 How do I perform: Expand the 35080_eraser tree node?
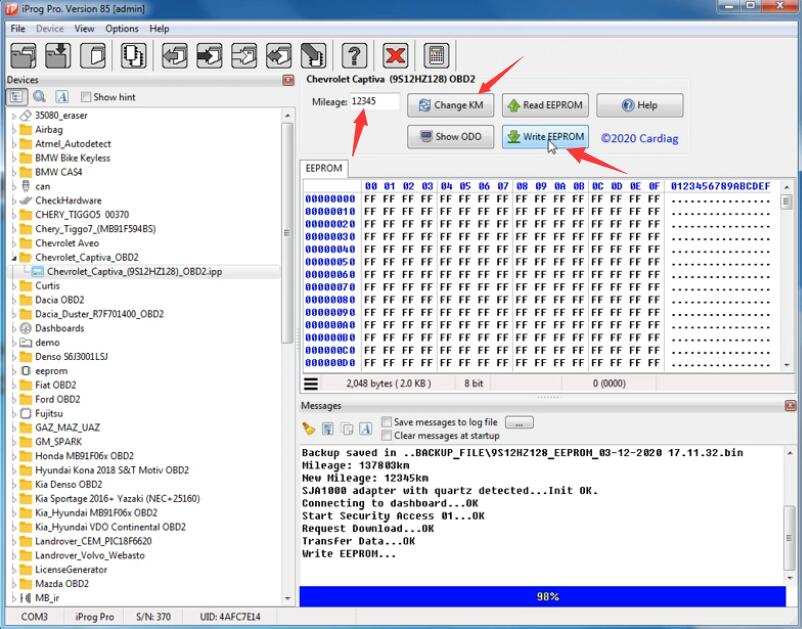[x=14, y=116]
